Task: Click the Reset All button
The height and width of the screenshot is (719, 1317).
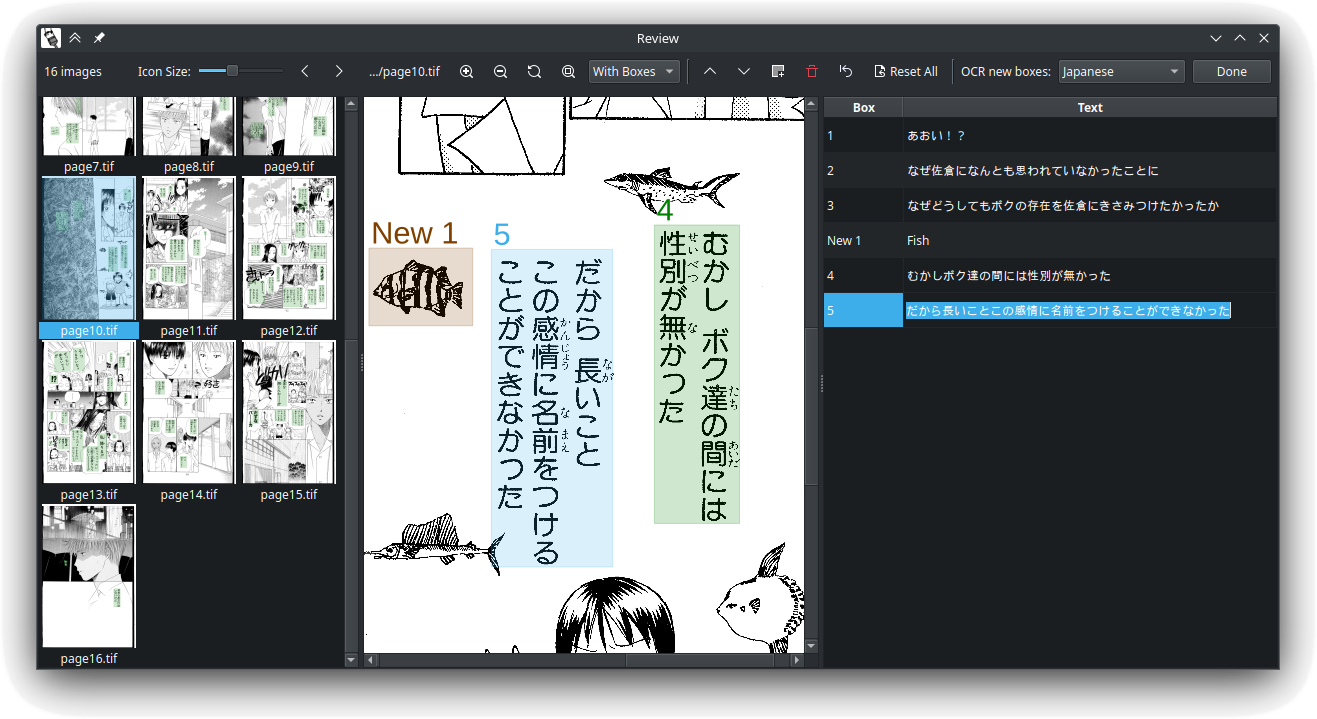Action: [905, 72]
